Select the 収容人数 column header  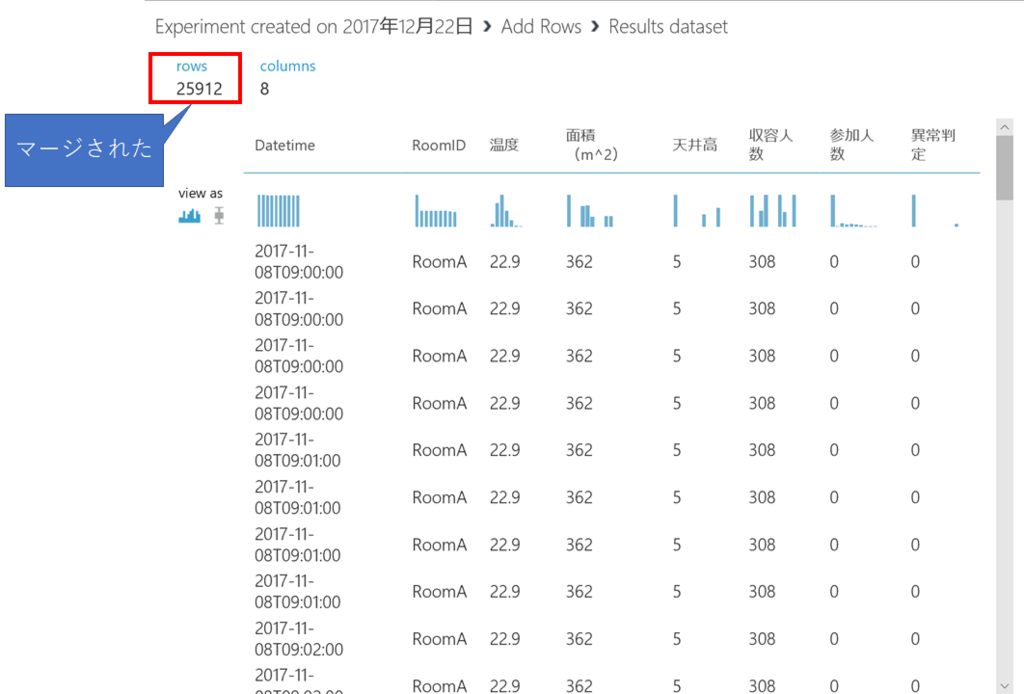771,145
